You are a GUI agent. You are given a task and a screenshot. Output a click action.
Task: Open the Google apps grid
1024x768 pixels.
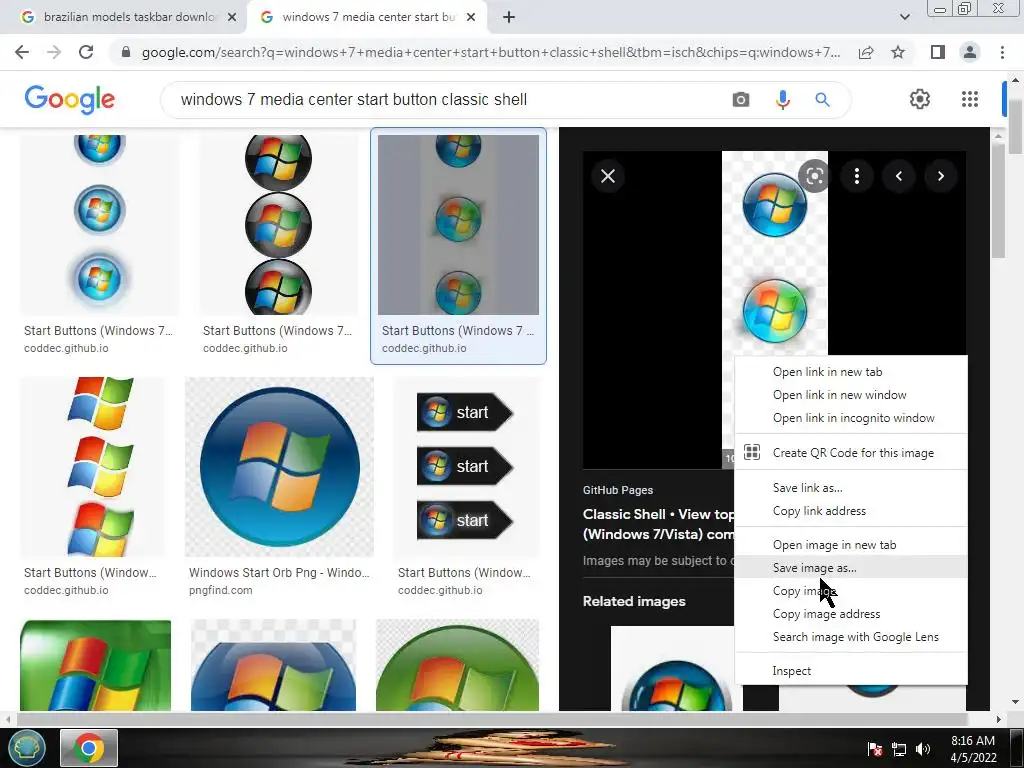(970, 99)
